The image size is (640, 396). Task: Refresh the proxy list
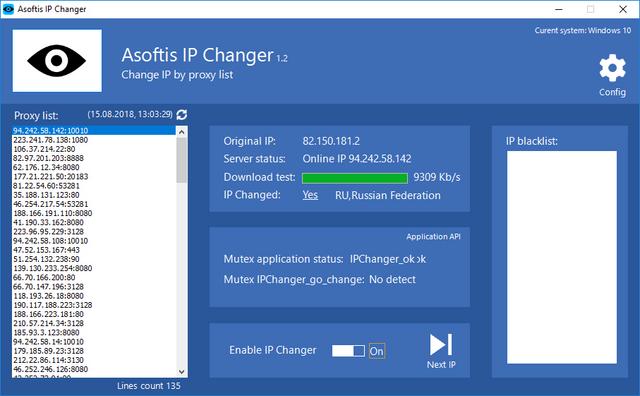pos(182,115)
